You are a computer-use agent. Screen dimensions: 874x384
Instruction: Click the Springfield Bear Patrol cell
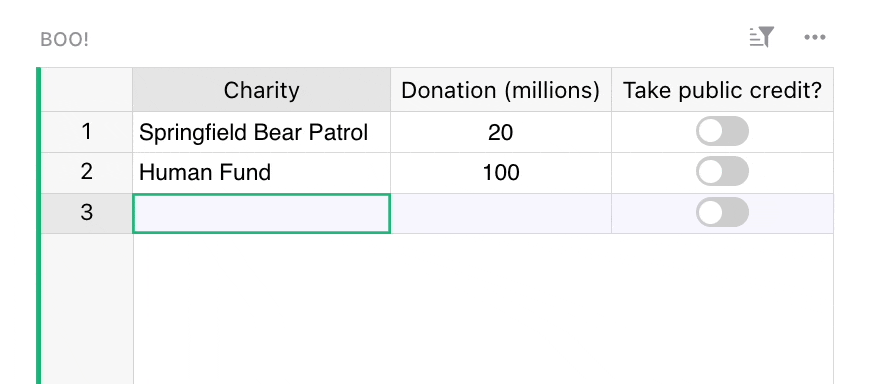[261, 132]
